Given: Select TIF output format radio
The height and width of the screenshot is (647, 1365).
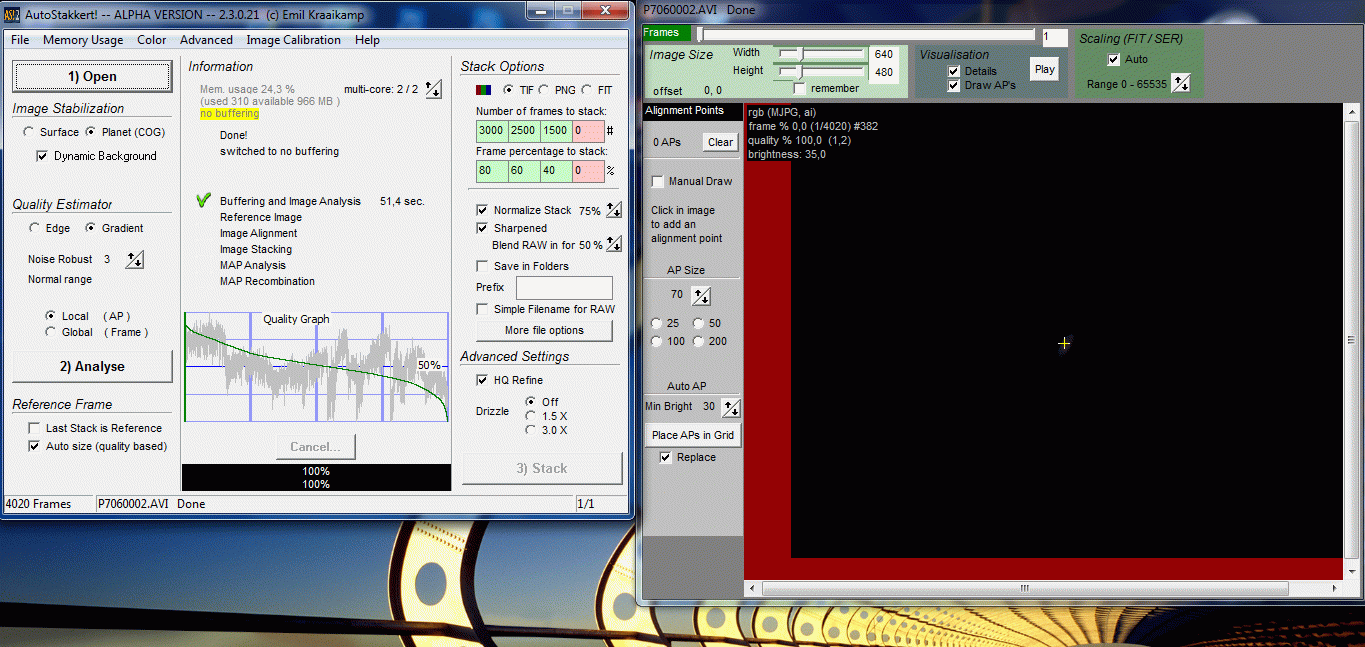Looking at the screenshot, I should [508, 90].
